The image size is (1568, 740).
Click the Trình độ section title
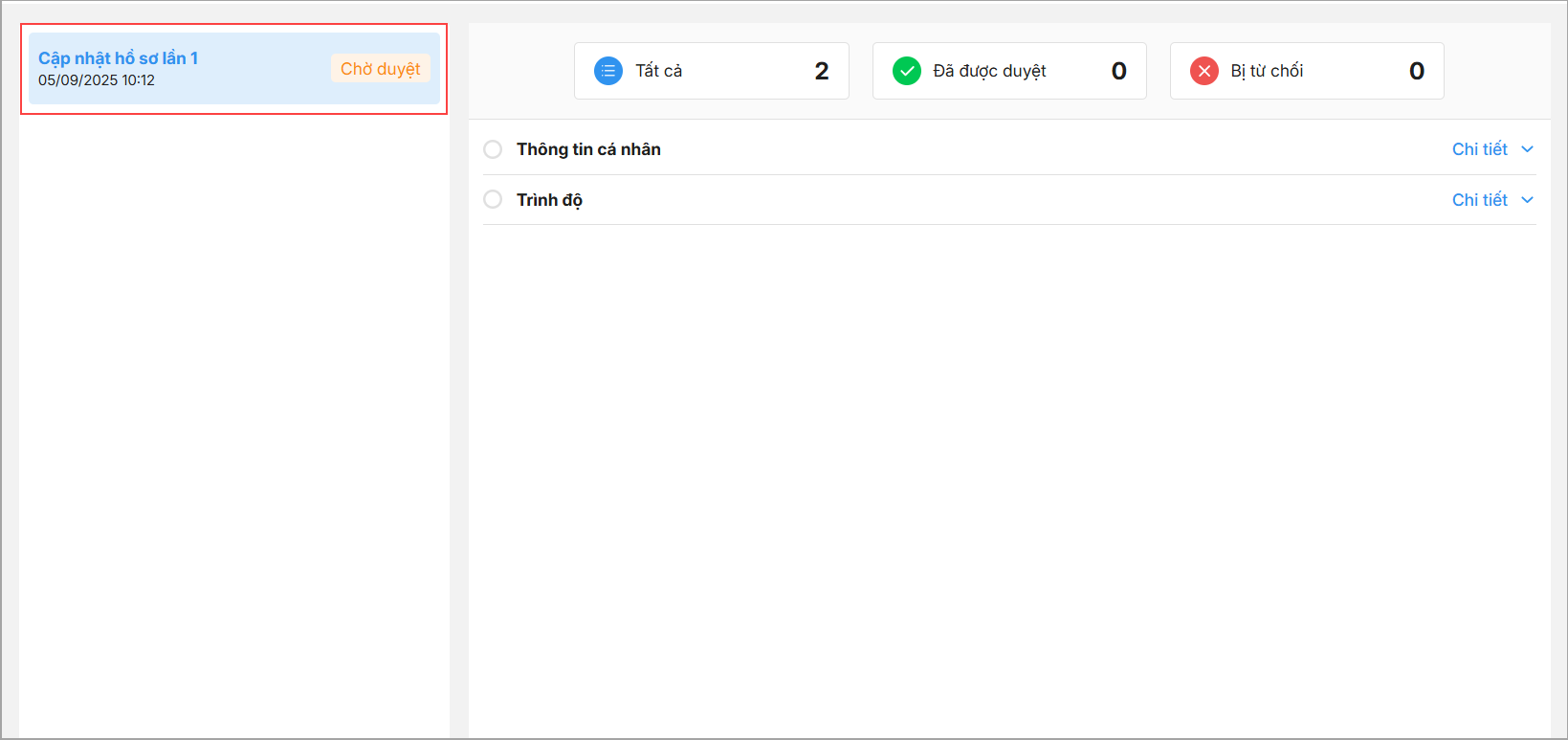point(549,200)
